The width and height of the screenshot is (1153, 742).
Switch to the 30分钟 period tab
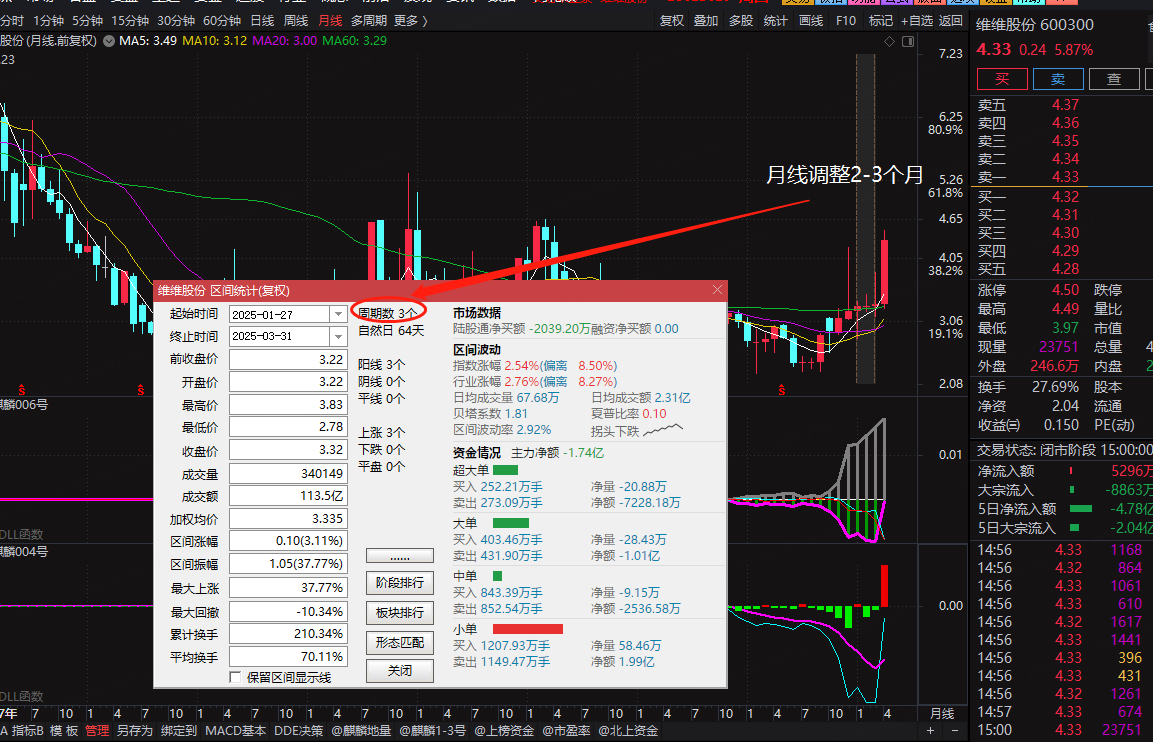pos(176,21)
